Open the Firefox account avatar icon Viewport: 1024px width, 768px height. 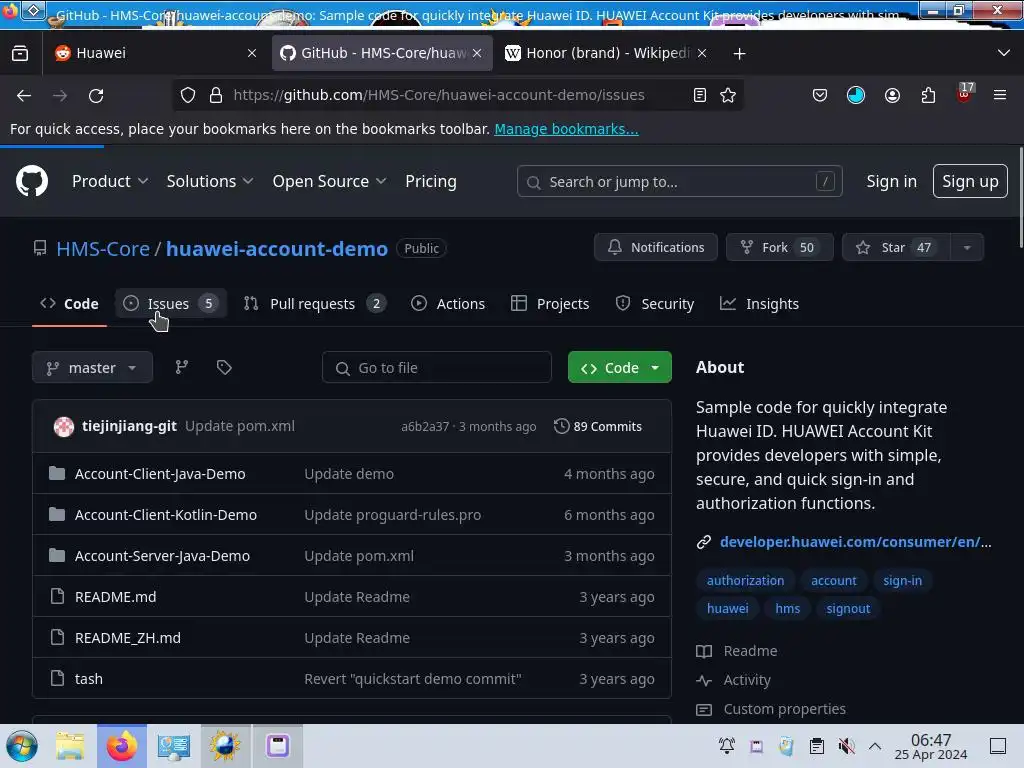(x=892, y=95)
